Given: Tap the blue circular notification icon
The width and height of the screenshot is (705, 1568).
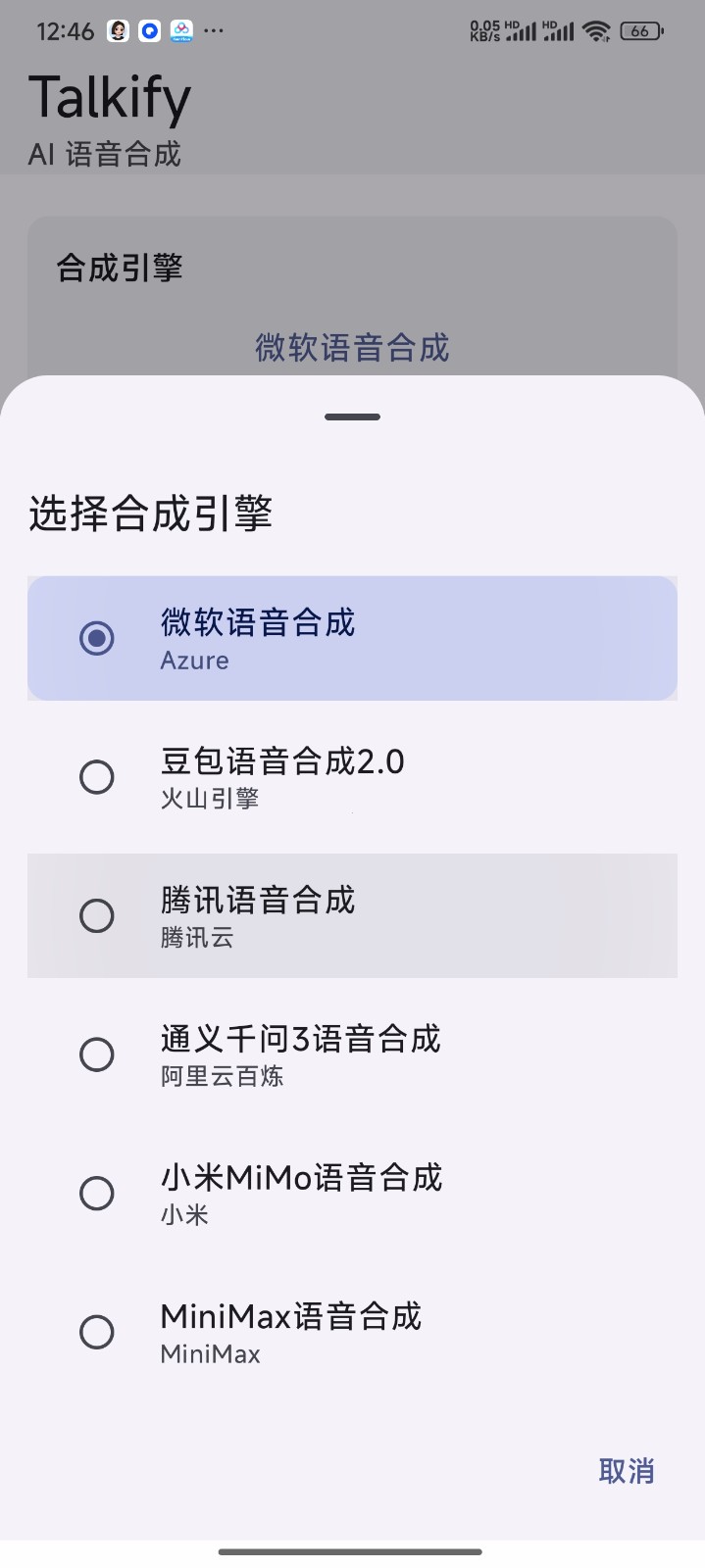Looking at the screenshot, I should point(149,30).
